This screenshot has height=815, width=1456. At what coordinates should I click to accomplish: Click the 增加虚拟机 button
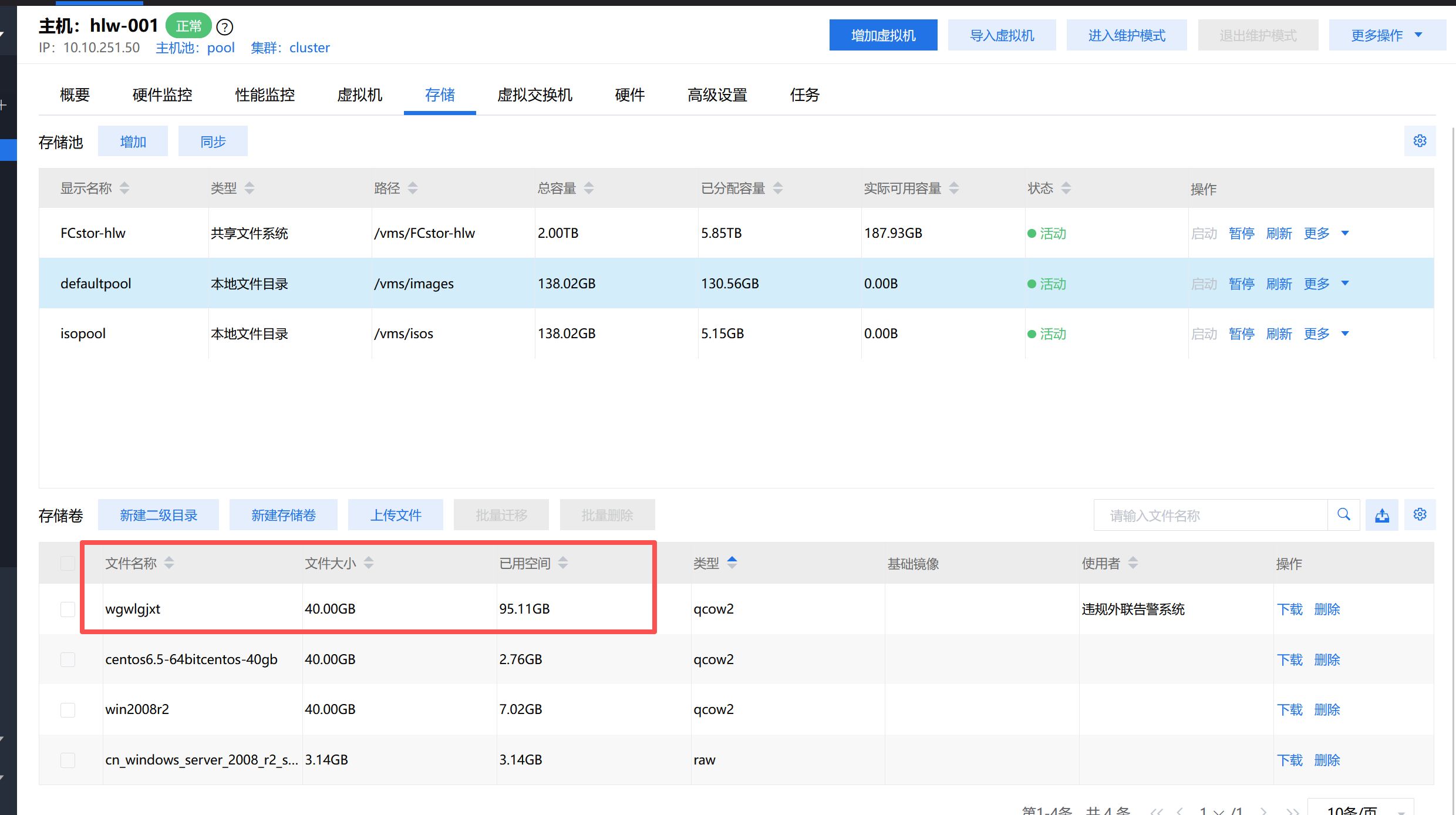coord(883,35)
